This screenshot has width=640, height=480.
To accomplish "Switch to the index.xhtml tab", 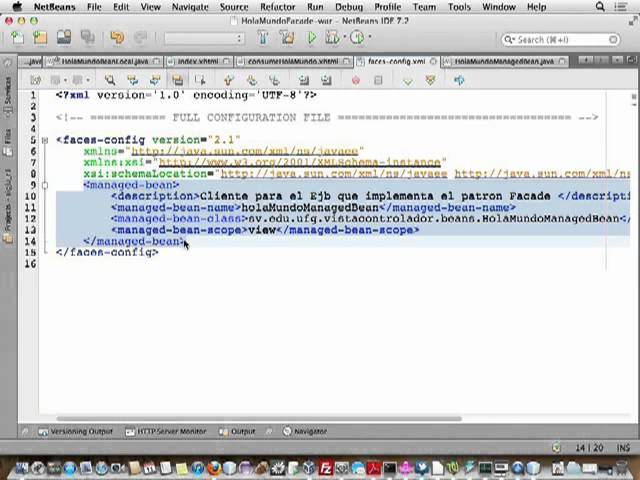I will (198, 62).
